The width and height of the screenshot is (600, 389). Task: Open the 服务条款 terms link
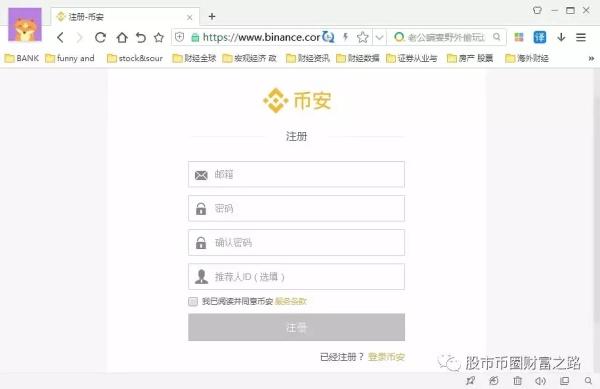click(x=291, y=301)
